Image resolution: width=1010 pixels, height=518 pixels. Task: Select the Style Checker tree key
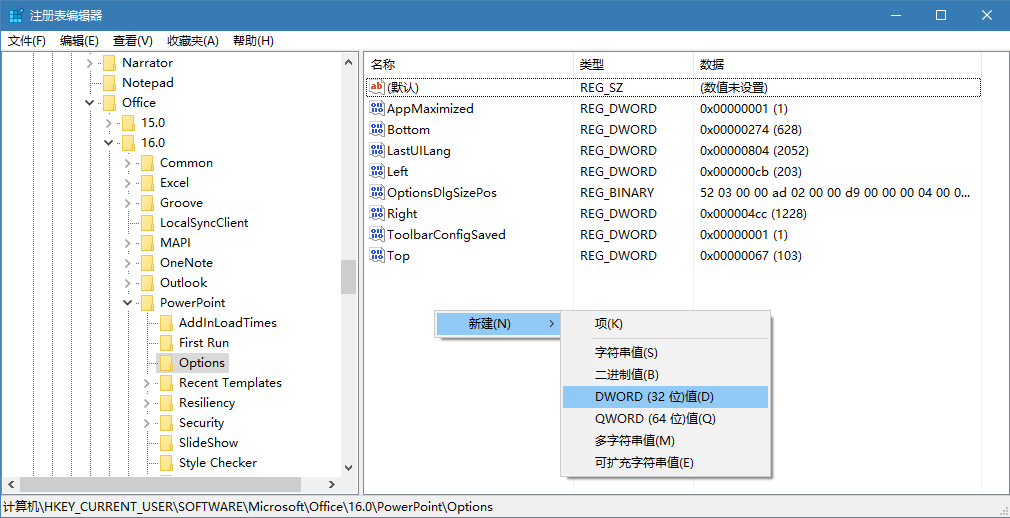click(218, 463)
